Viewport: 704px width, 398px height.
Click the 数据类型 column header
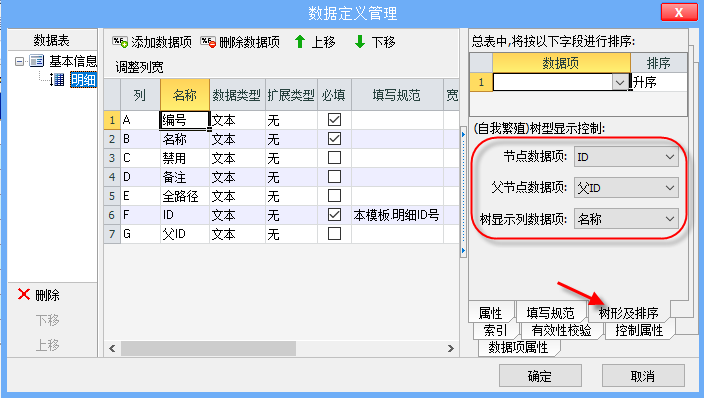click(x=237, y=95)
